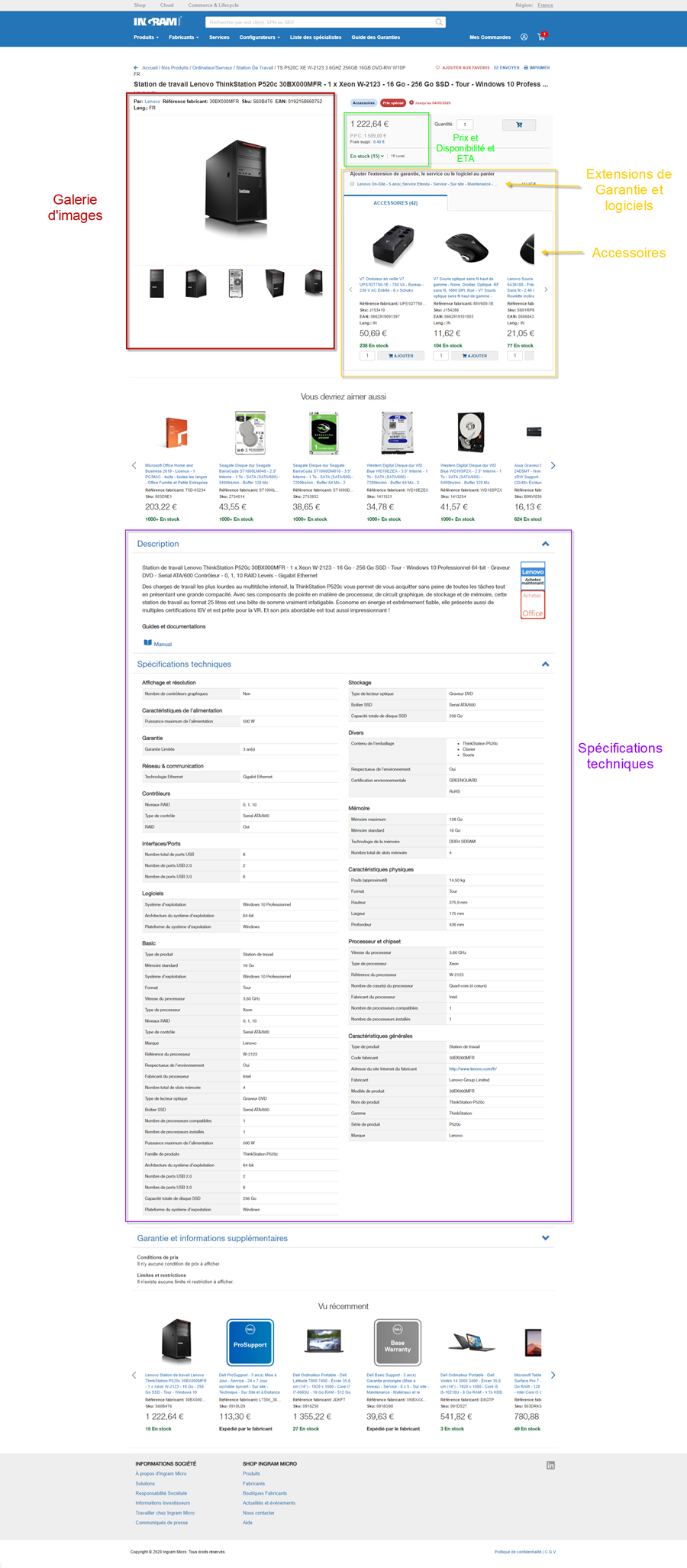The height and width of the screenshot is (1568, 687).
Task: Click main ThinkStation product image
Action: point(237,188)
